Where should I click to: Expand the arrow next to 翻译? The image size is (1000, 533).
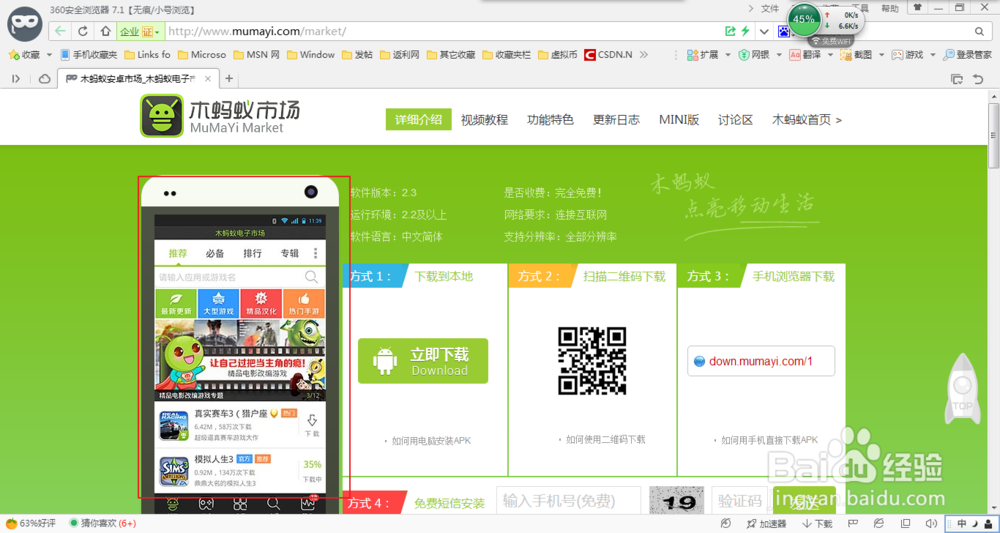(830, 55)
